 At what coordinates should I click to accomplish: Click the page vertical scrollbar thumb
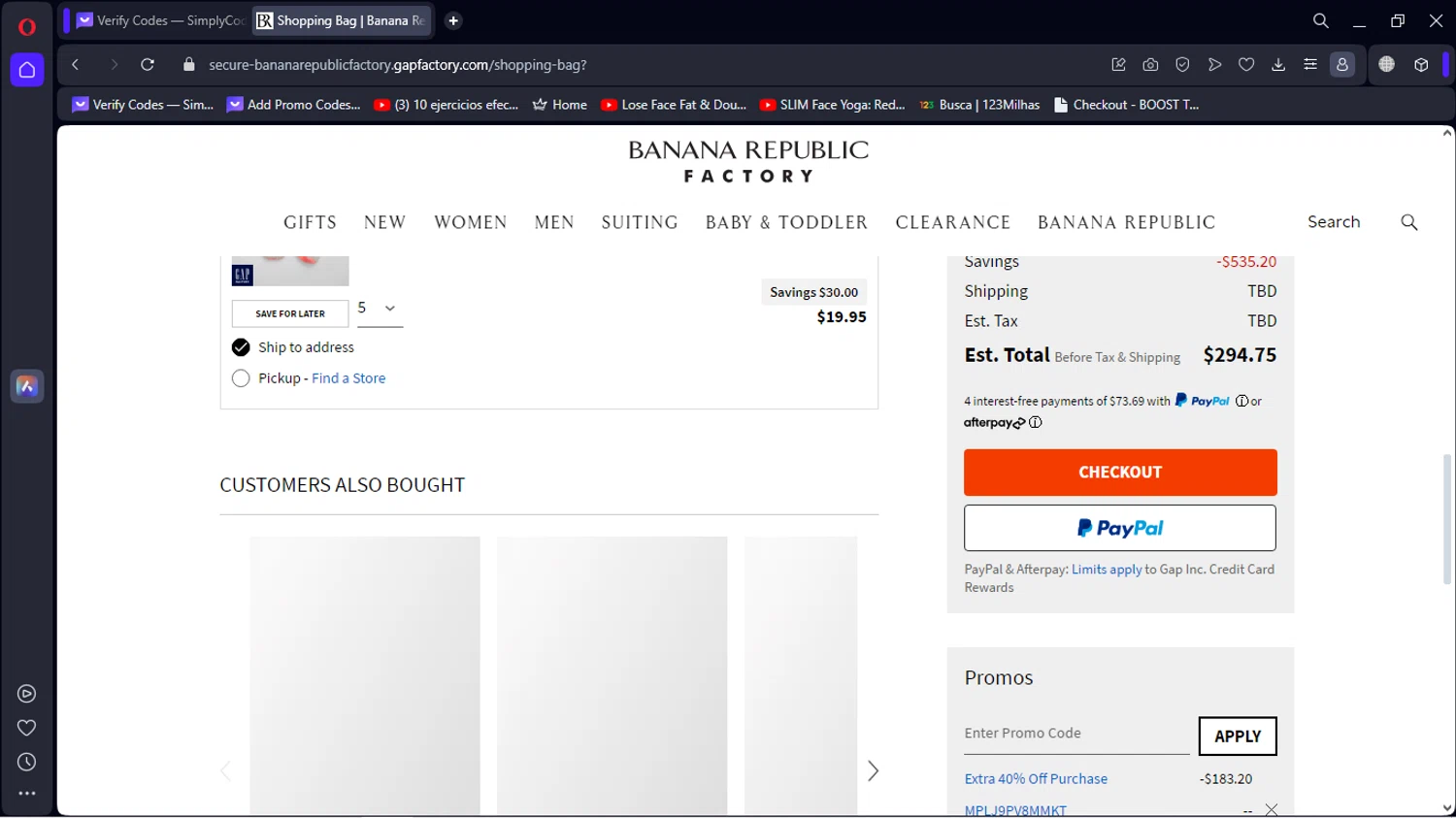coord(1446,519)
